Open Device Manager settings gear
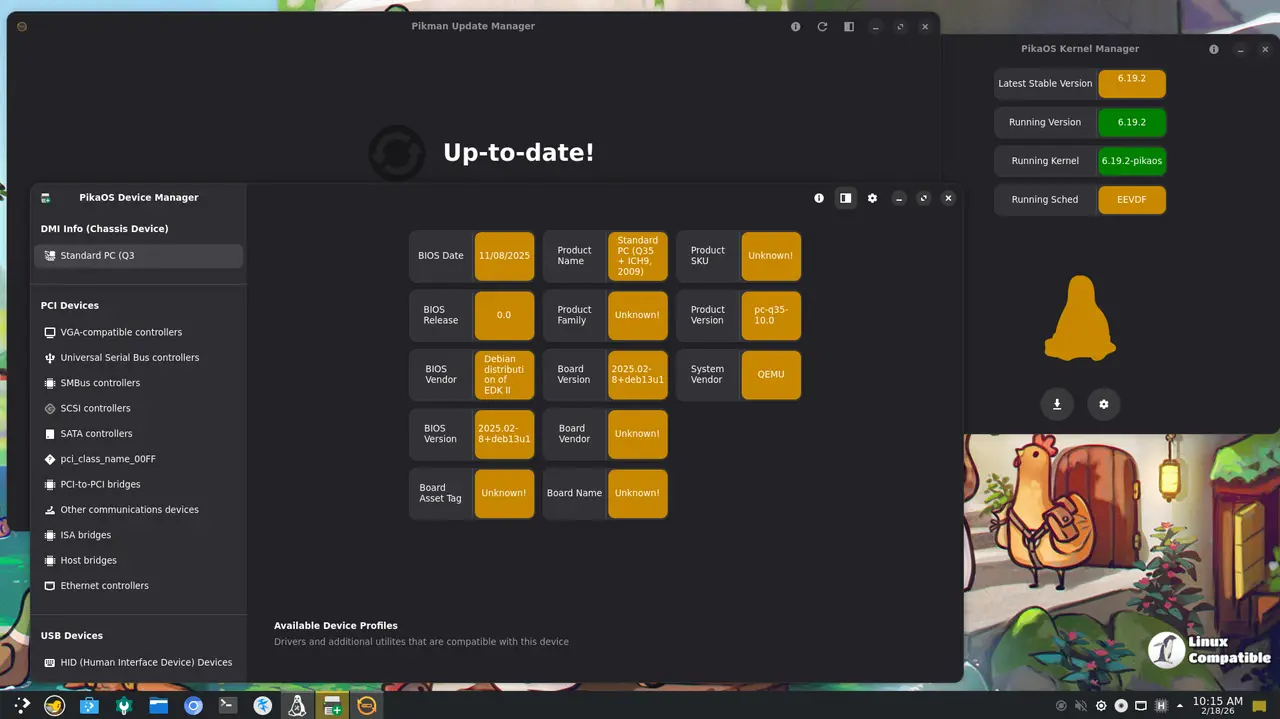This screenshot has width=1280, height=719. [x=872, y=198]
